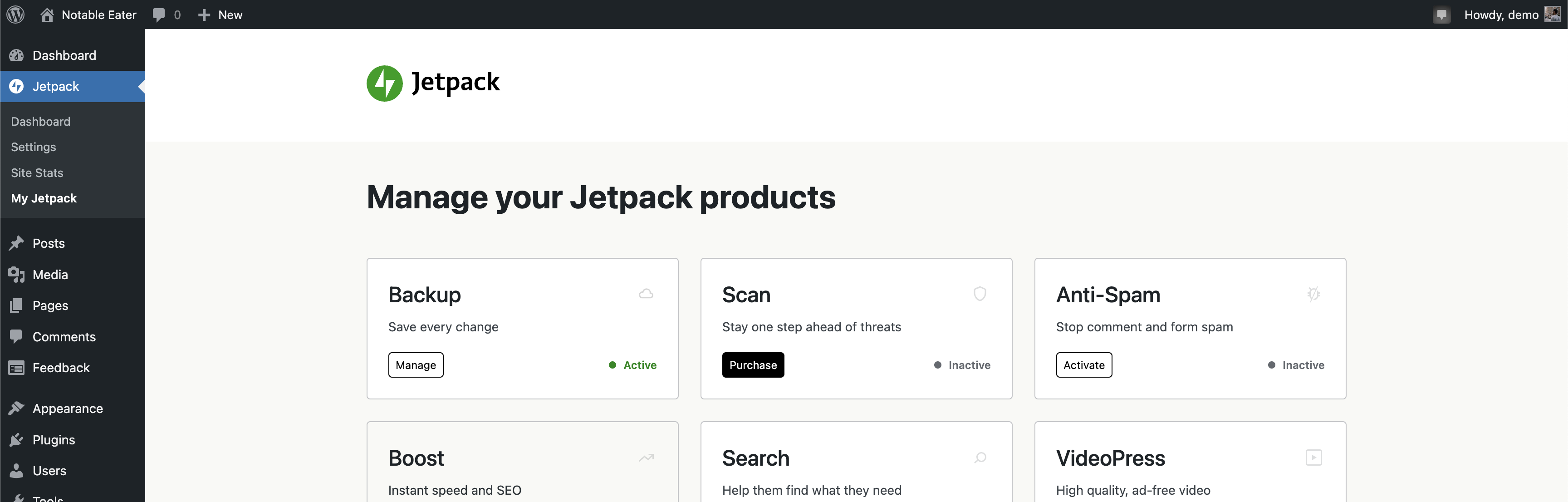The height and width of the screenshot is (502, 1568).
Task: Click the Appearance paintbrush icon
Action: 16,408
